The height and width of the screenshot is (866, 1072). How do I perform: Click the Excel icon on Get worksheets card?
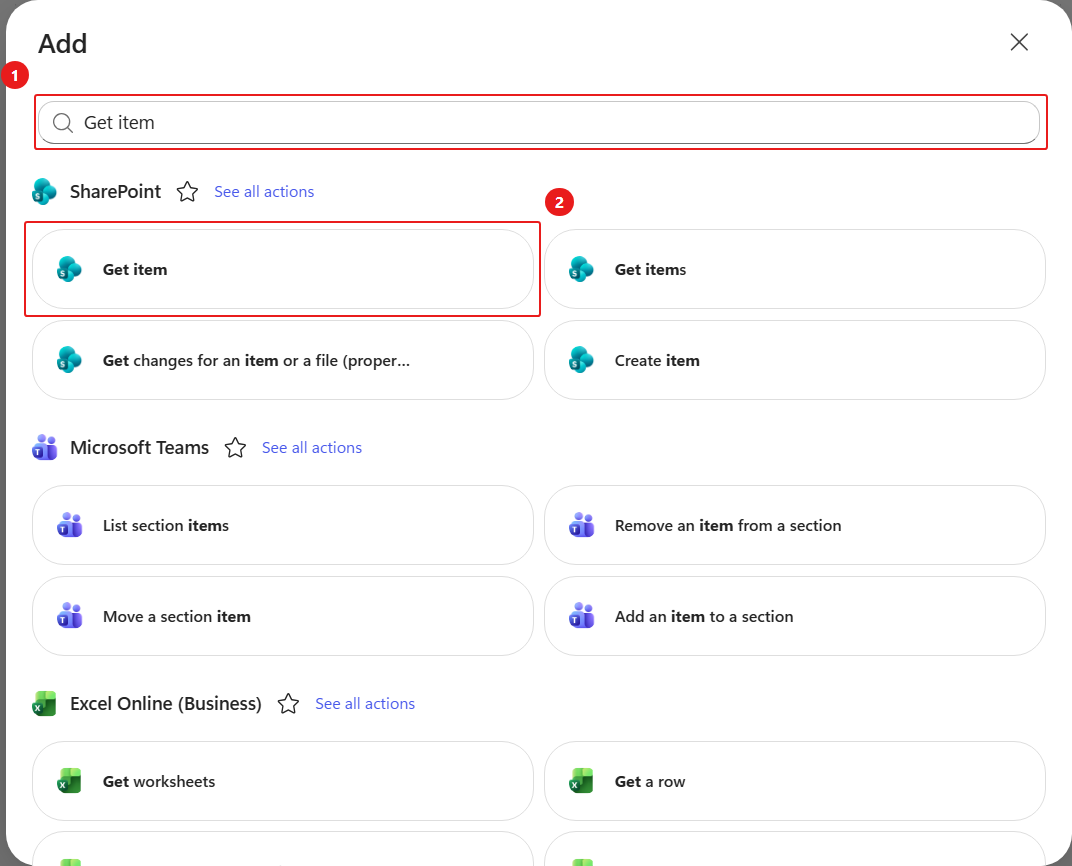tap(69, 781)
